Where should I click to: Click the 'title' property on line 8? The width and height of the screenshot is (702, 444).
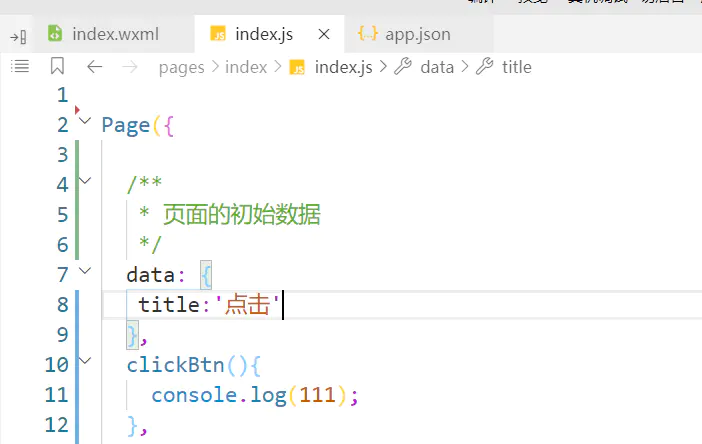click(169, 305)
